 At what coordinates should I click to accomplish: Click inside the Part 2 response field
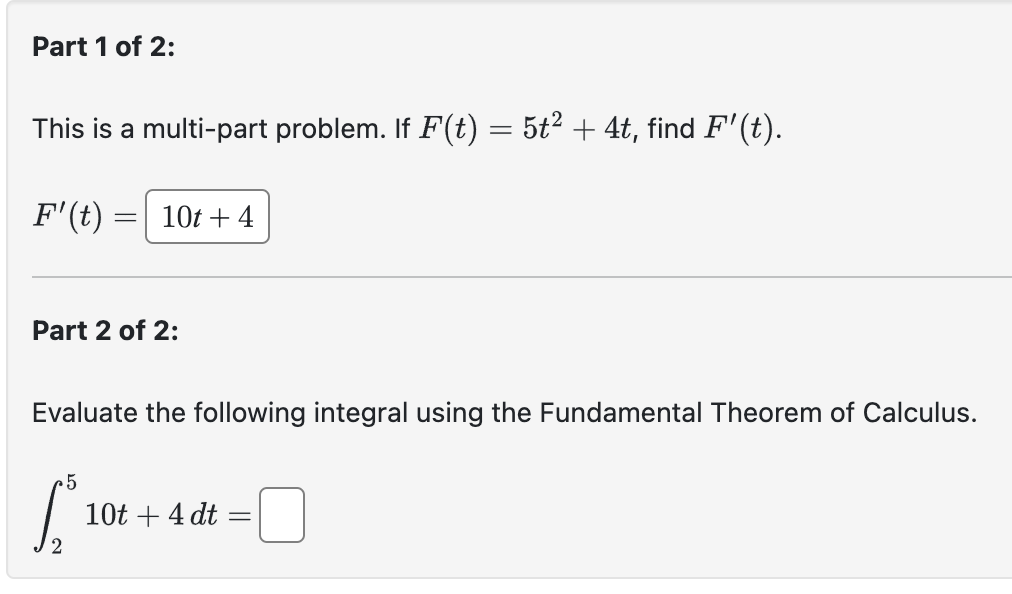coord(283,514)
